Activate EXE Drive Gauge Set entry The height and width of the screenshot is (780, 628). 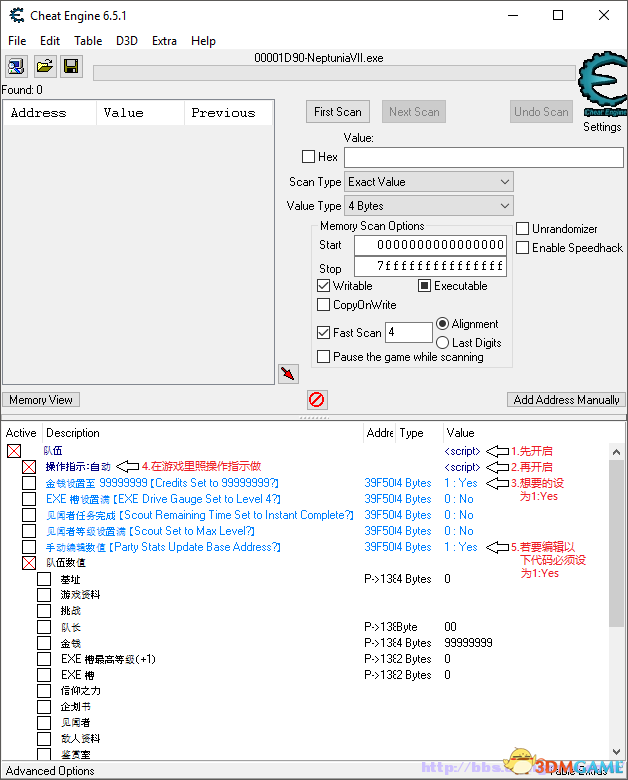click(29, 499)
